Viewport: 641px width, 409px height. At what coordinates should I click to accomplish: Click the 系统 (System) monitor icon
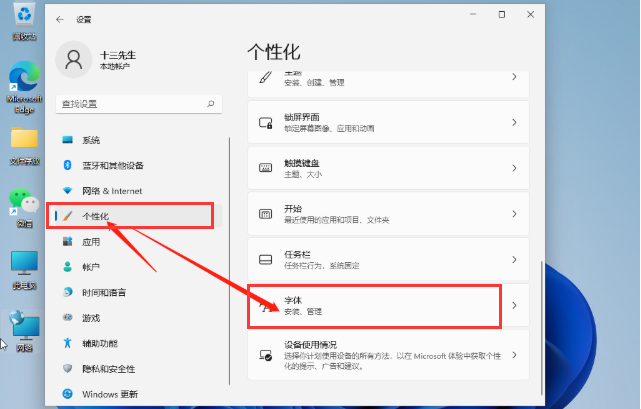[x=68, y=140]
